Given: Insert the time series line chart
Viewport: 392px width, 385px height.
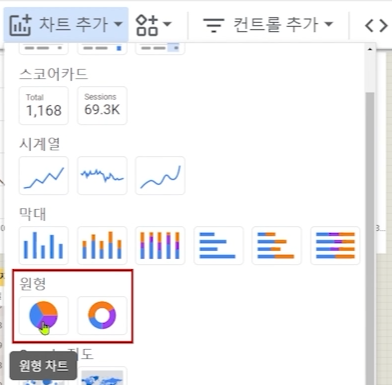Looking at the screenshot, I should click(44, 175).
